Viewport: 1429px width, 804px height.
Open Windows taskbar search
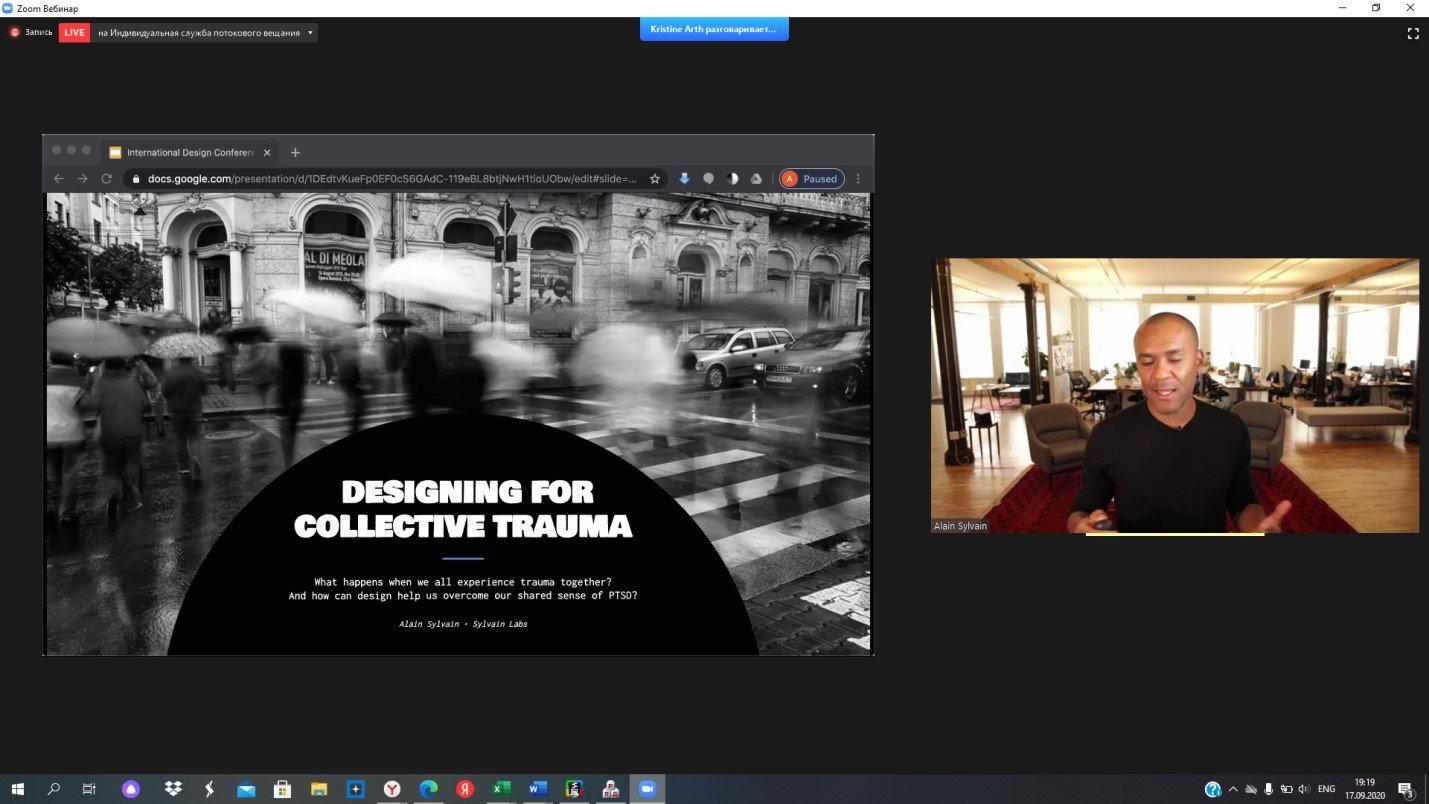pyautogui.click(x=54, y=789)
